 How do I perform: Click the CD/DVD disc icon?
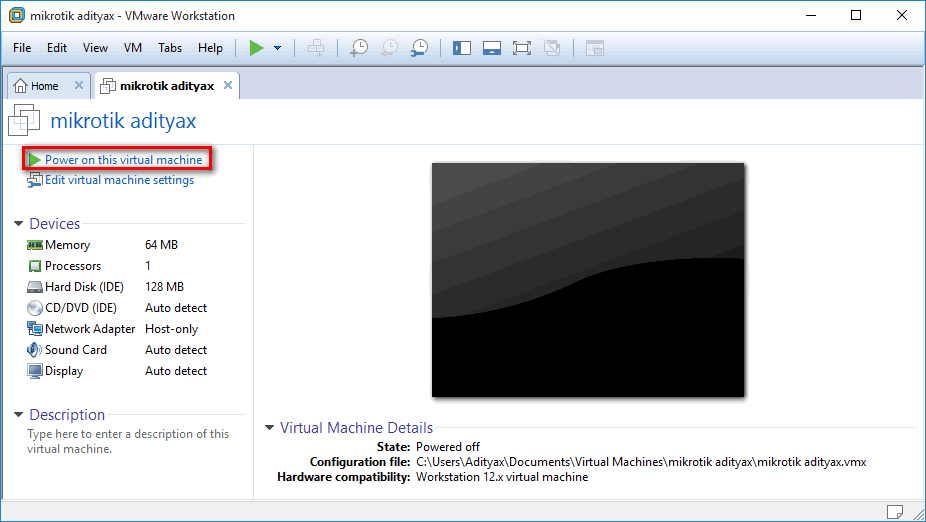[x=35, y=308]
